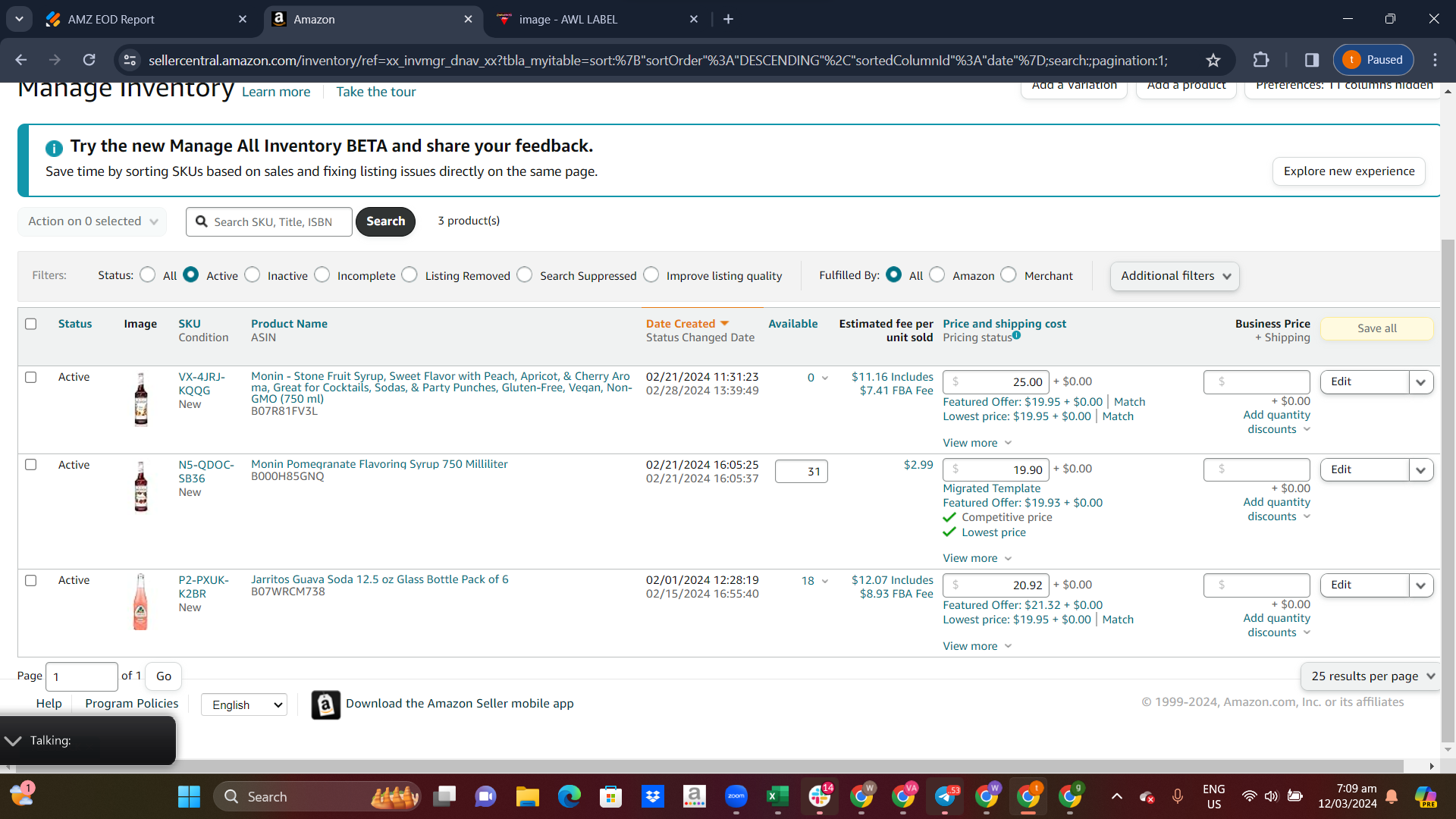This screenshot has width=1456, height=819.
Task: Open the Take the tour link
Action: [x=376, y=92]
